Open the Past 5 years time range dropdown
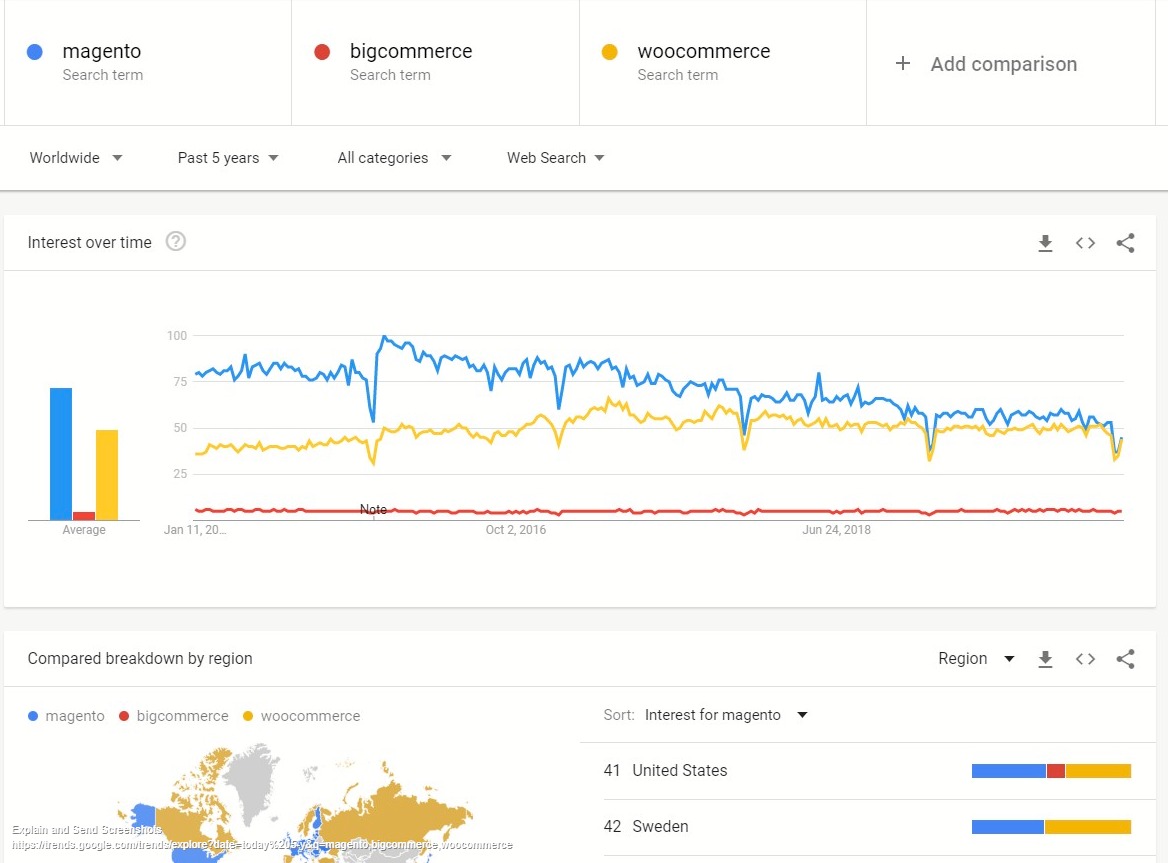Viewport: 1168px width, 863px height. coord(228,158)
